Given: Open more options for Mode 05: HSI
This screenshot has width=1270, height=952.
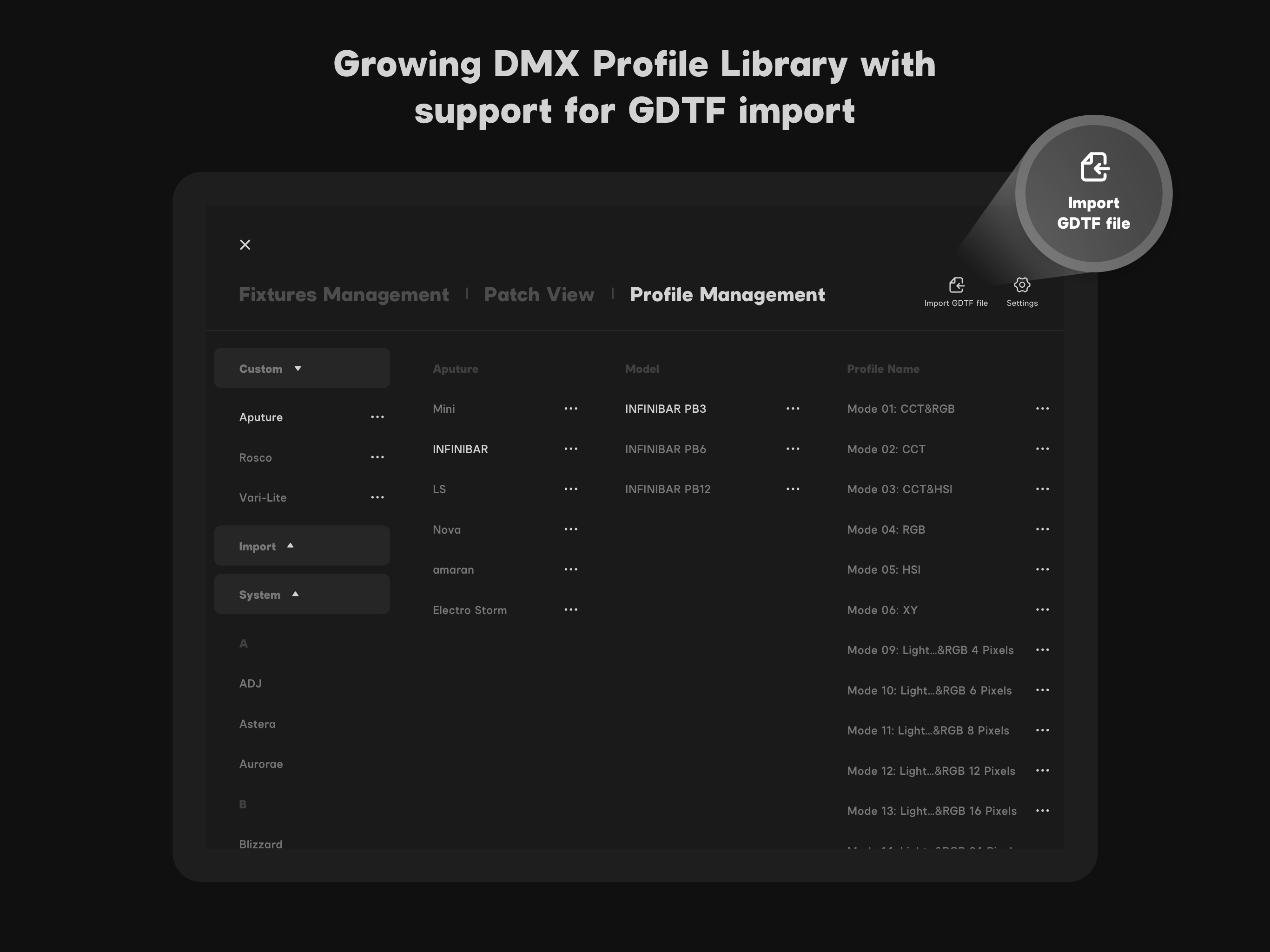Looking at the screenshot, I should pos(1043,569).
